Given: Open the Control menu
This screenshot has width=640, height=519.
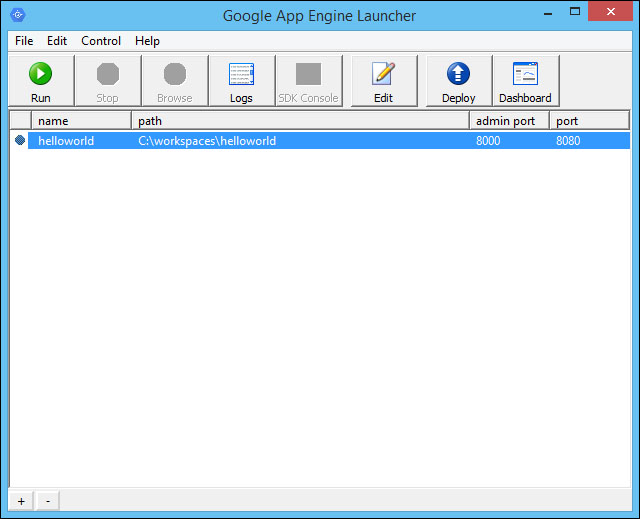Looking at the screenshot, I should tap(101, 41).
